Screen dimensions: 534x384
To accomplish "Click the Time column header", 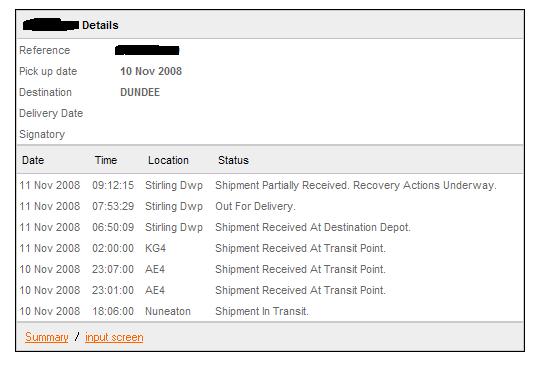I will (x=106, y=160).
